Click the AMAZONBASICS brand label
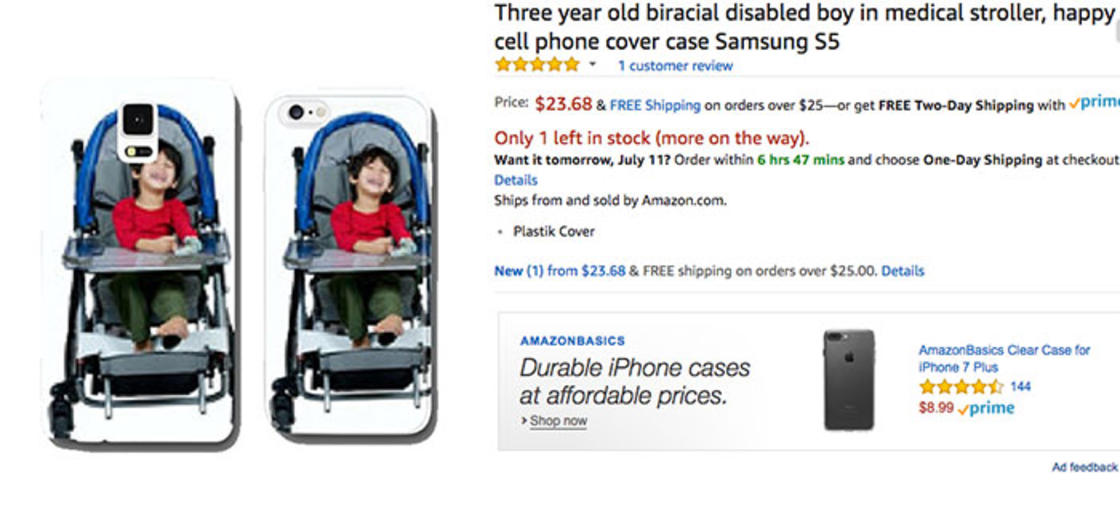 [x=572, y=341]
